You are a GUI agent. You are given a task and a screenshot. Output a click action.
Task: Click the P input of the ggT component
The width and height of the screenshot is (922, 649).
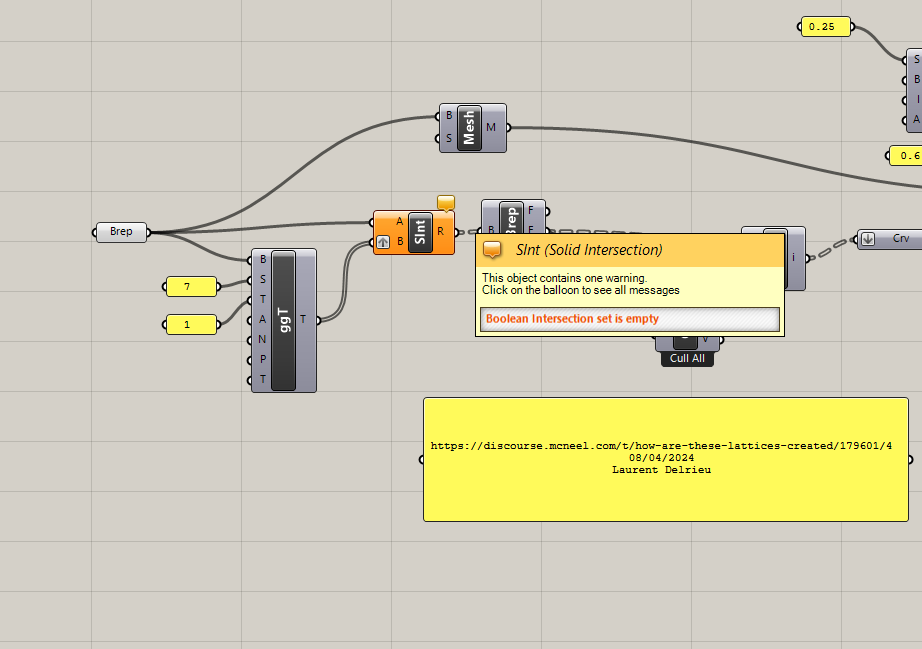(x=263, y=359)
